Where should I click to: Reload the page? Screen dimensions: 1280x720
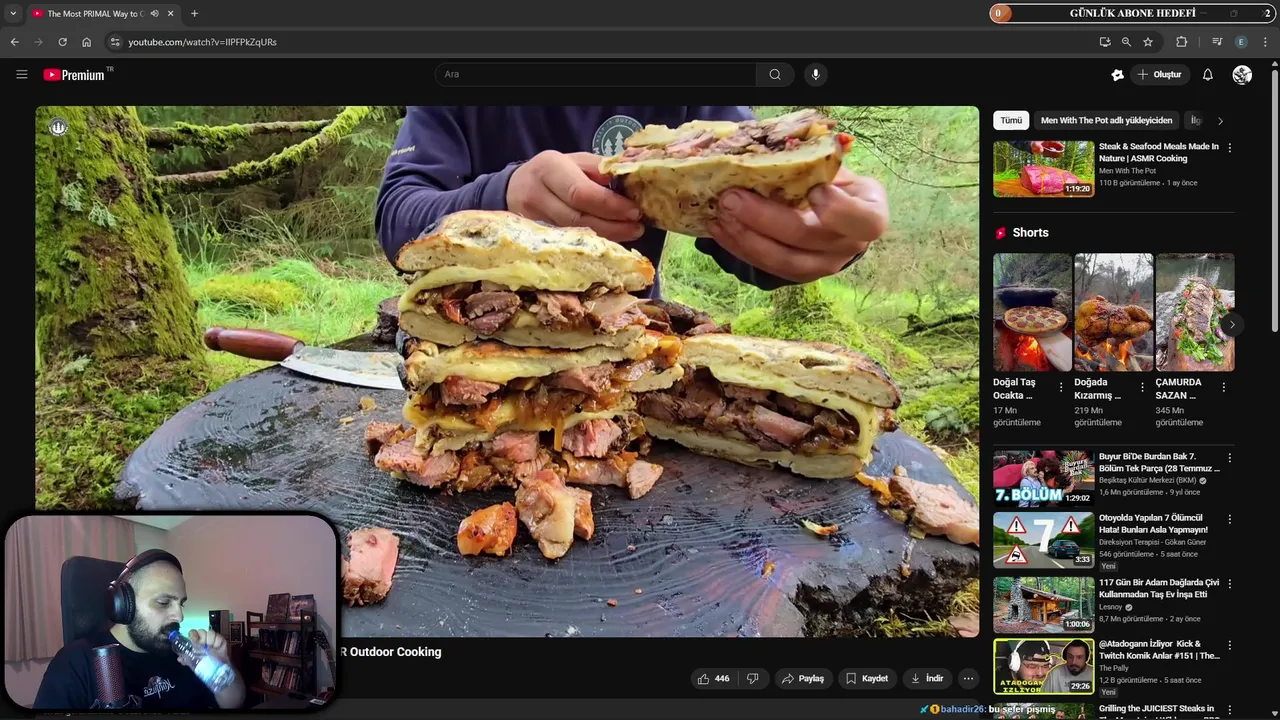[62, 42]
